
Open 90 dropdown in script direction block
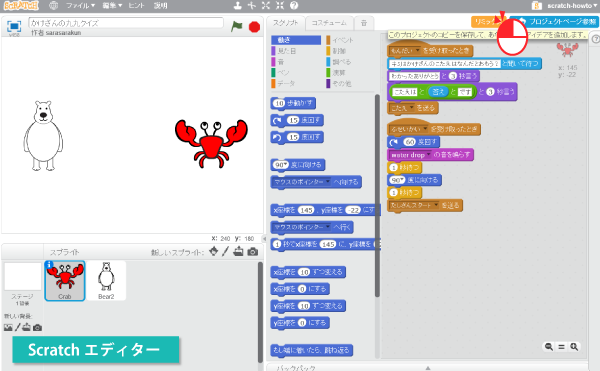coord(402,180)
